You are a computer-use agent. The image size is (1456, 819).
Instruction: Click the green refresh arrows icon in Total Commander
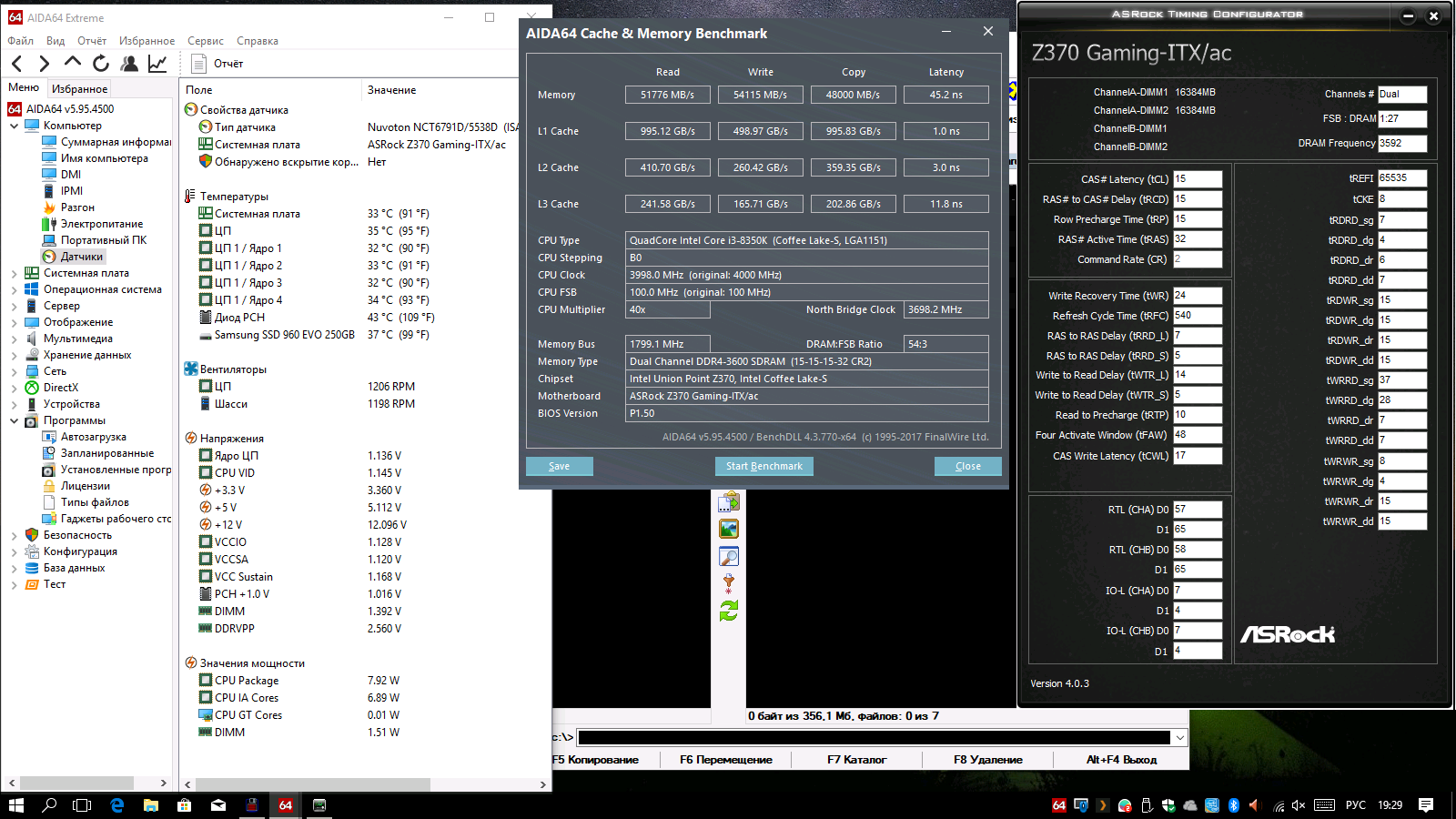point(729,611)
